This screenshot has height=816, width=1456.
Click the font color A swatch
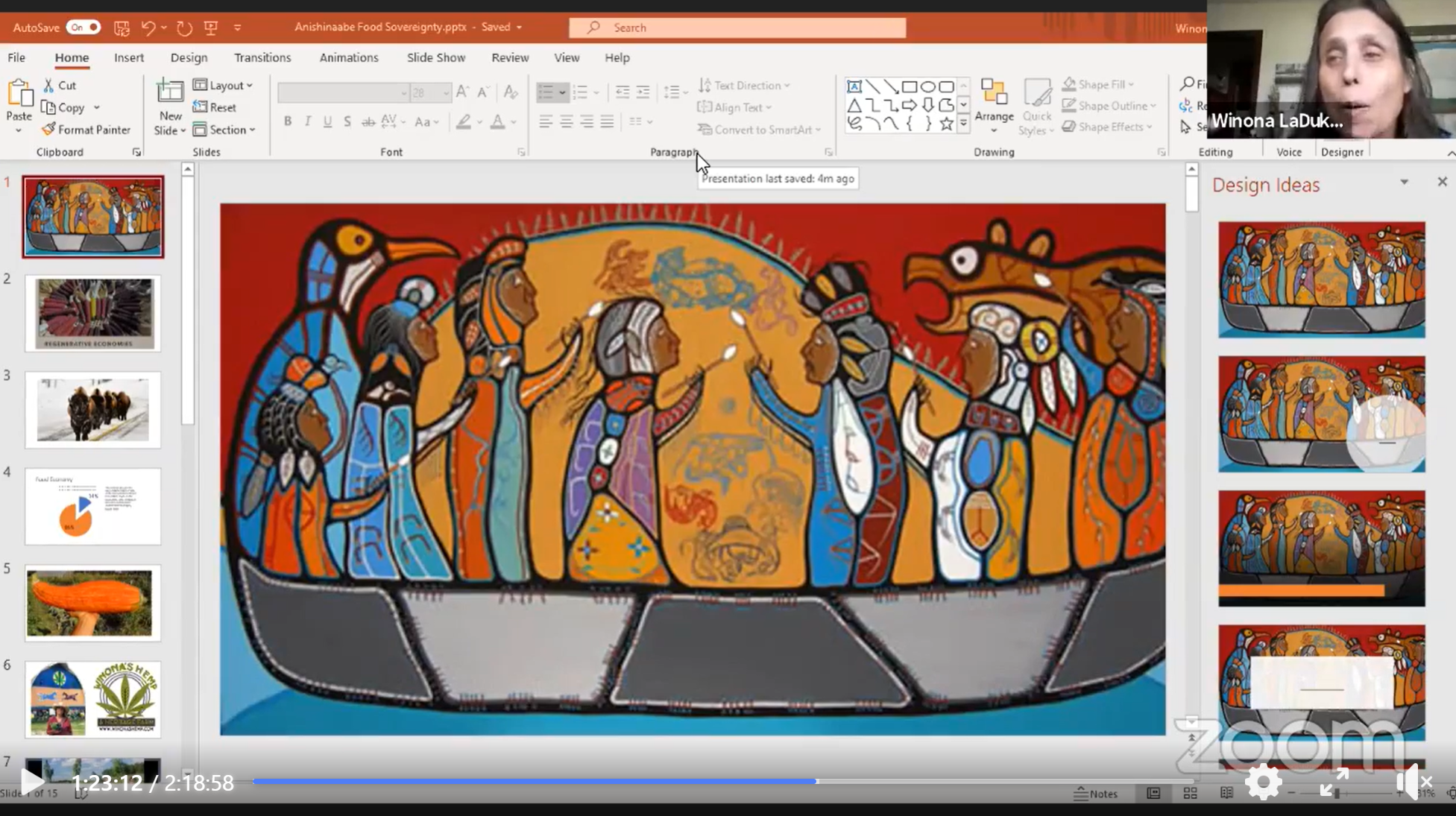[497, 121]
